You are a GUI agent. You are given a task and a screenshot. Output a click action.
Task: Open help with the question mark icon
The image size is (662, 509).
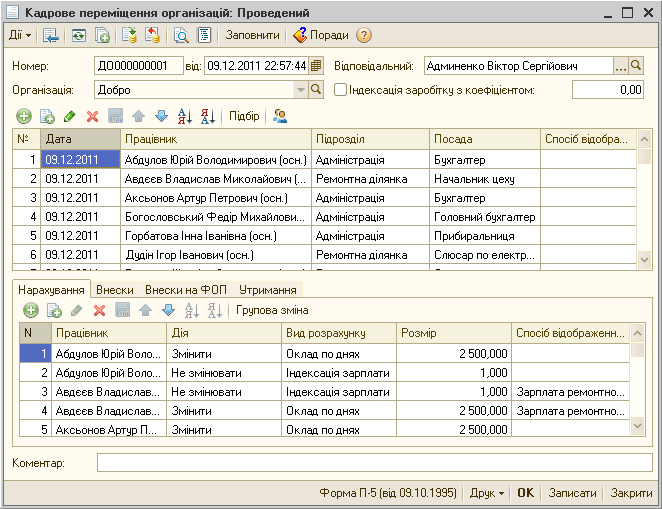click(x=364, y=35)
